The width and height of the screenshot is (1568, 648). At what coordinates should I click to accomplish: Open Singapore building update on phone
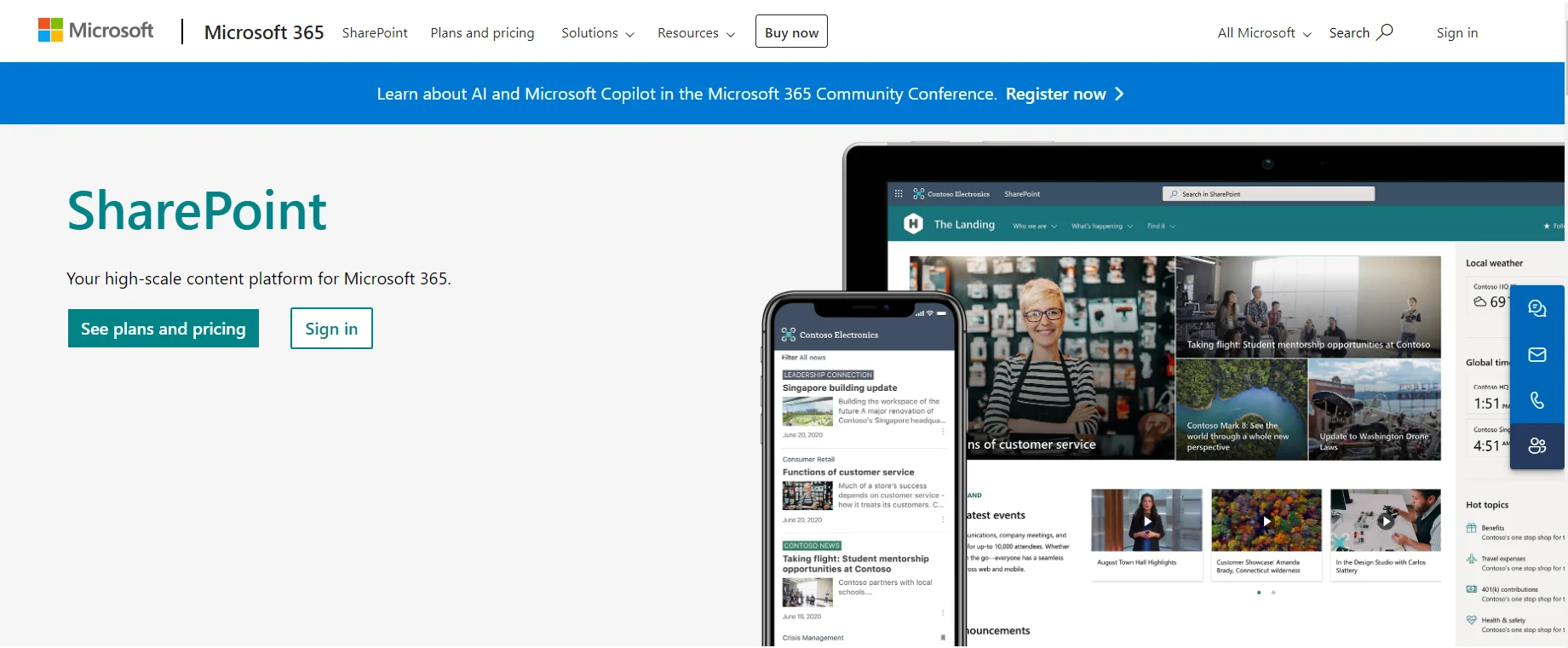(x=840, y=387)
